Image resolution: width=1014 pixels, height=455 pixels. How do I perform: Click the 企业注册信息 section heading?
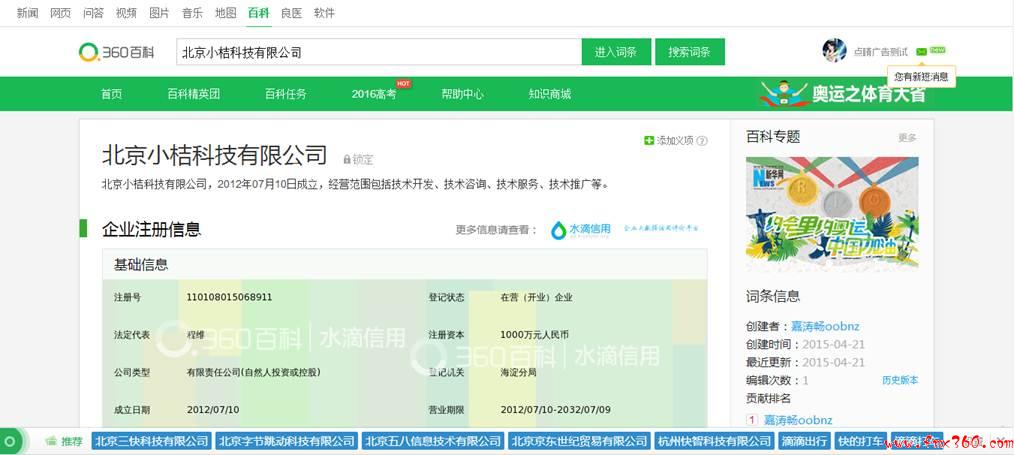[151, 229]
